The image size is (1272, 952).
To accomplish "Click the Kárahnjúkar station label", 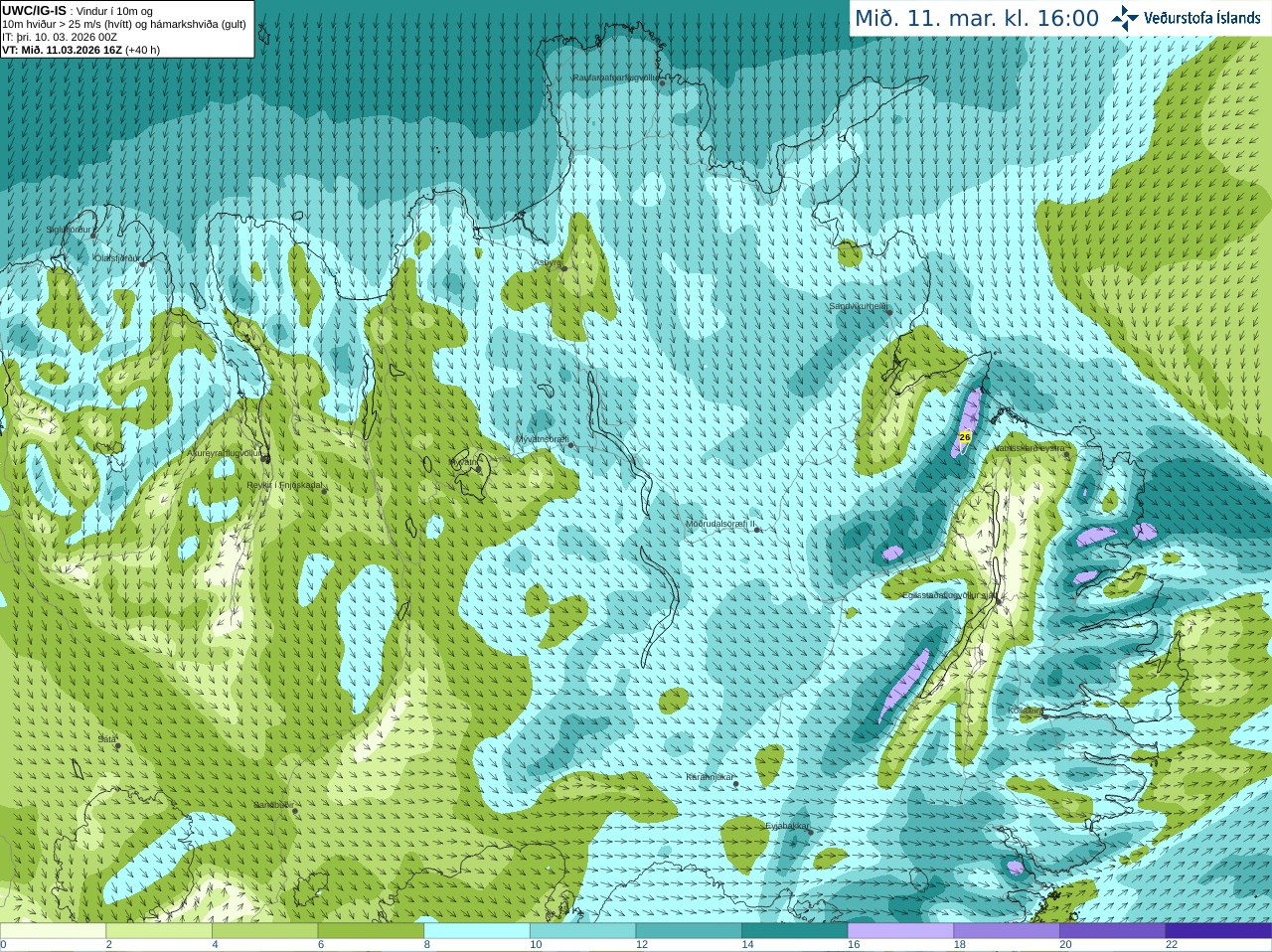I will (710, 777).
